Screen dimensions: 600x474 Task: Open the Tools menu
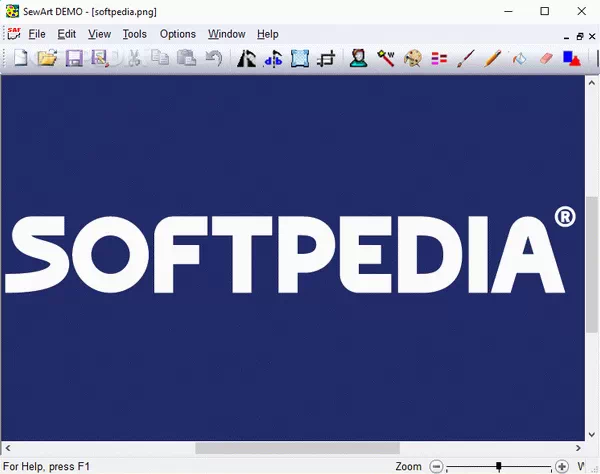135,34
